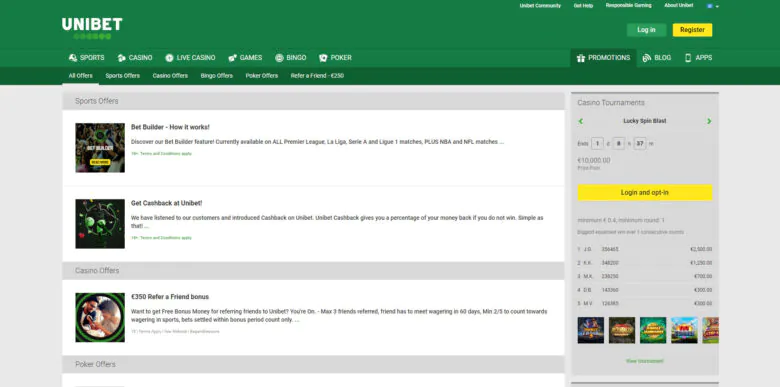Click the Casino Offers section header
Image resolution: width=780 pixels, height=387 pixels.
pyautogui.click(x=313, y=271)
